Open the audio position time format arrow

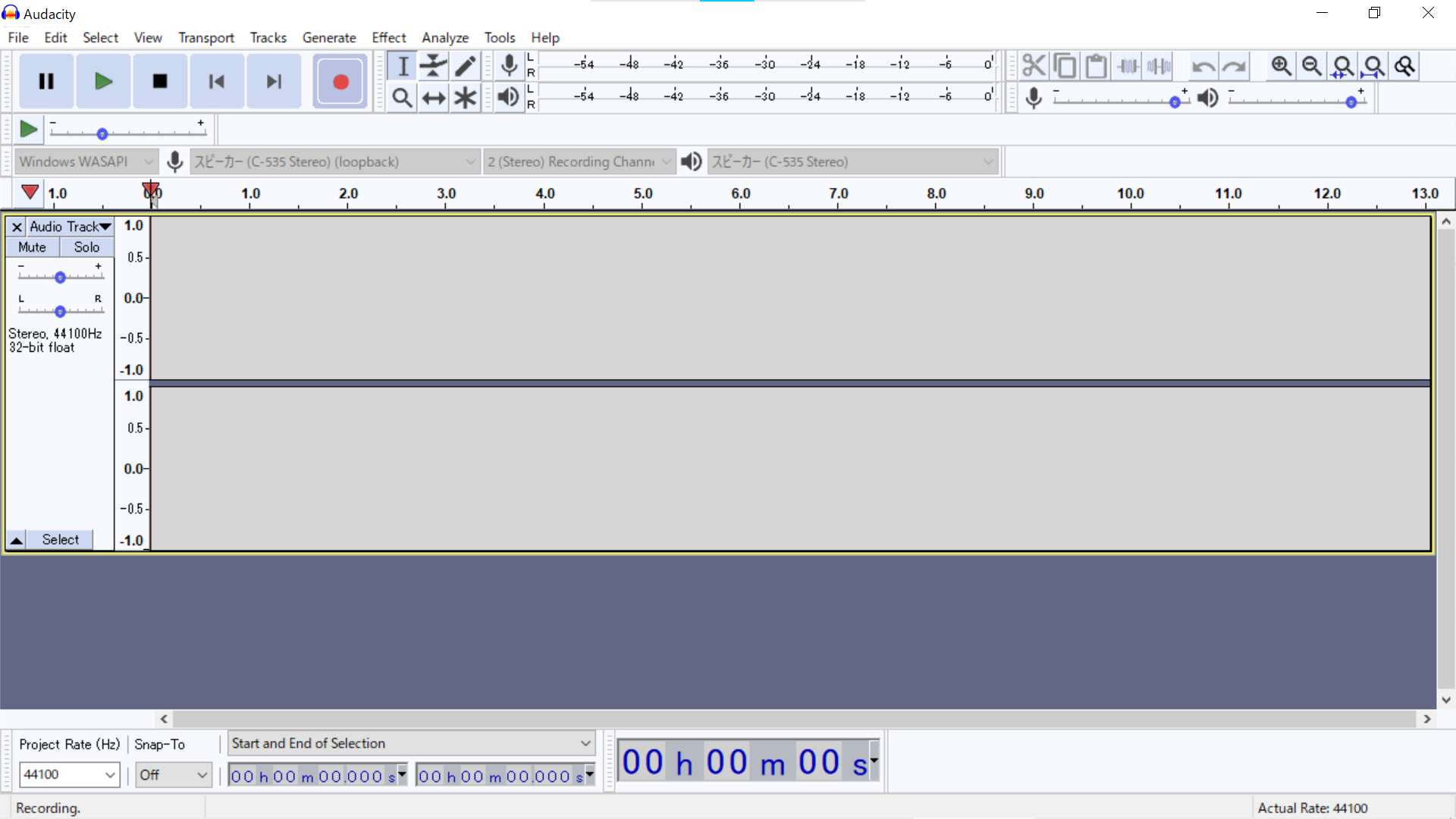tap(874, 761)
